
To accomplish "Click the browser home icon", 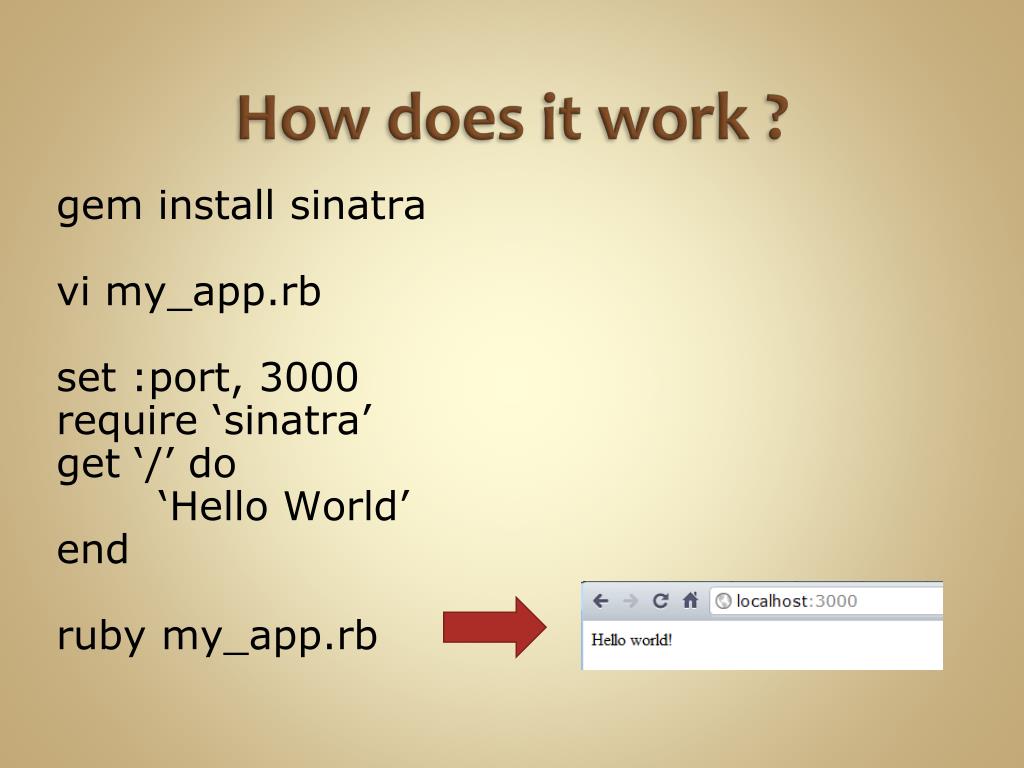I will tap(690, 600).
